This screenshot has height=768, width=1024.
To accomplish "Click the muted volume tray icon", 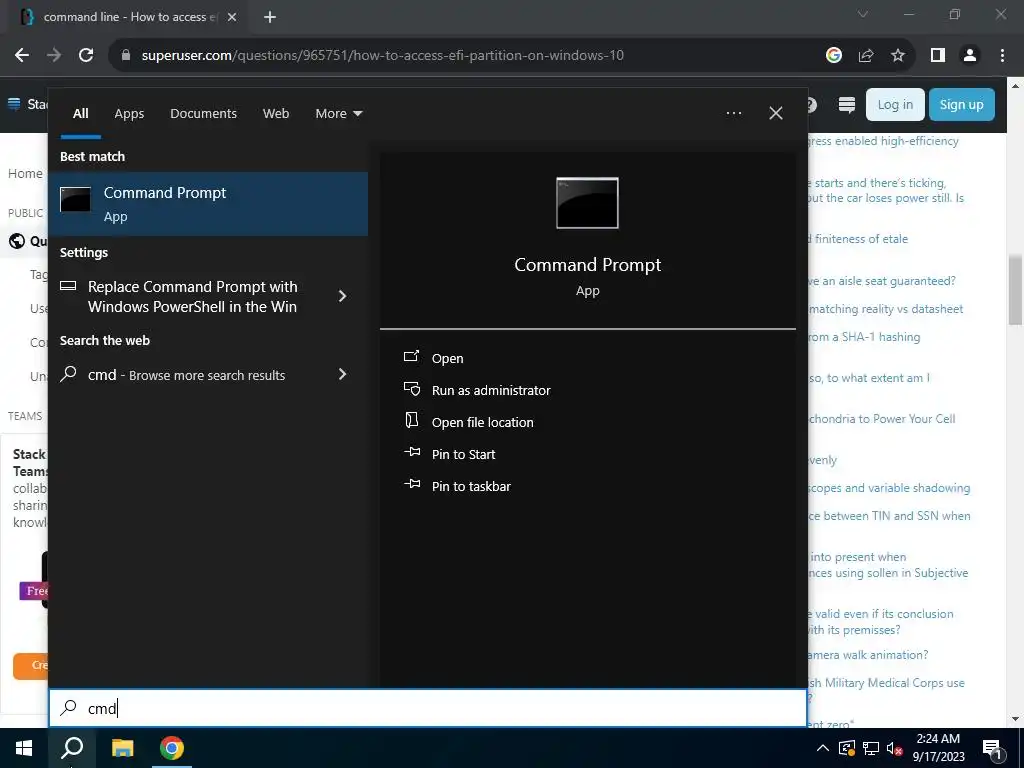I will (895, 748).
